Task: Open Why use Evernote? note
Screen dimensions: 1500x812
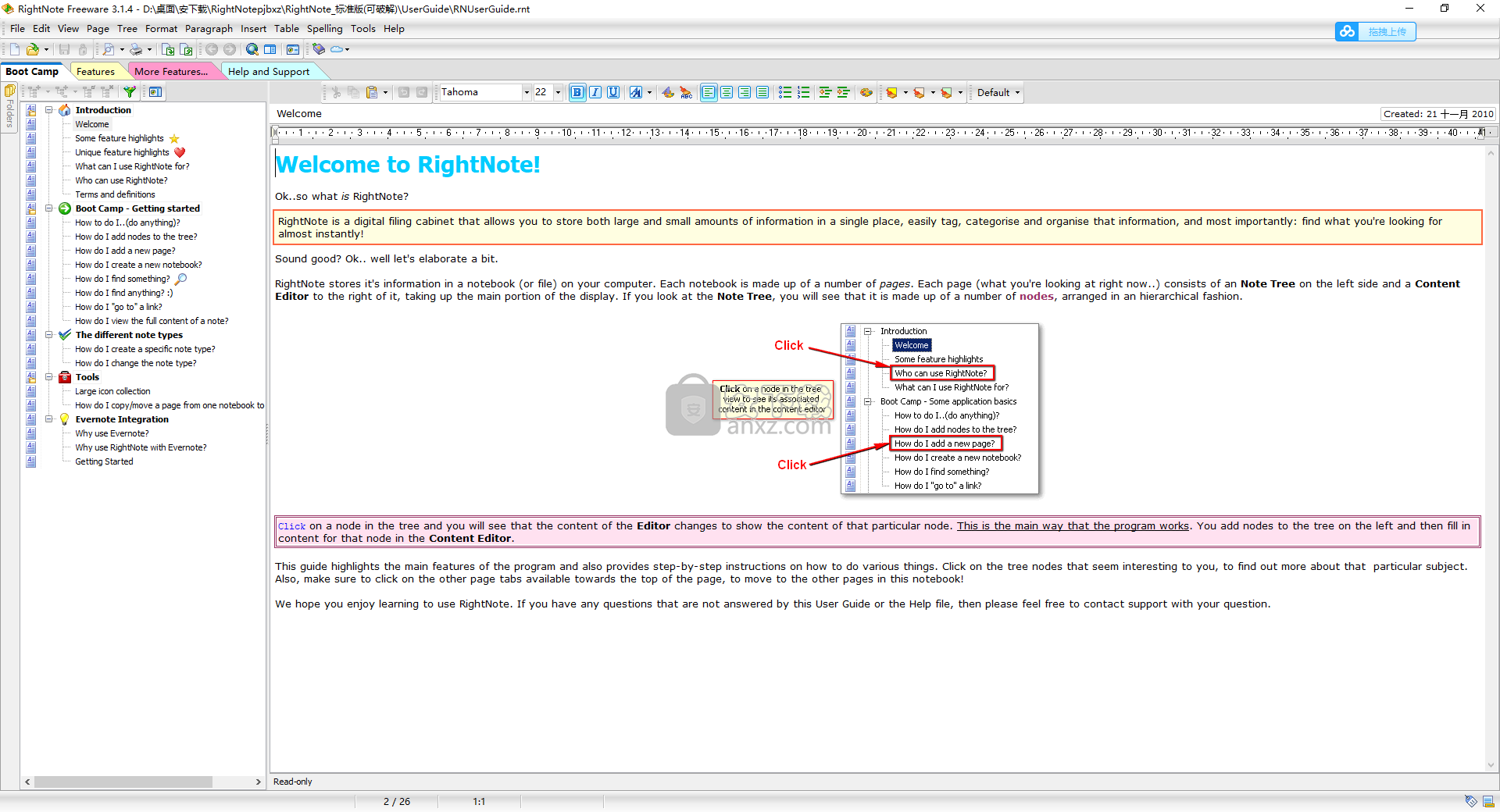Action: pos(112,433)
